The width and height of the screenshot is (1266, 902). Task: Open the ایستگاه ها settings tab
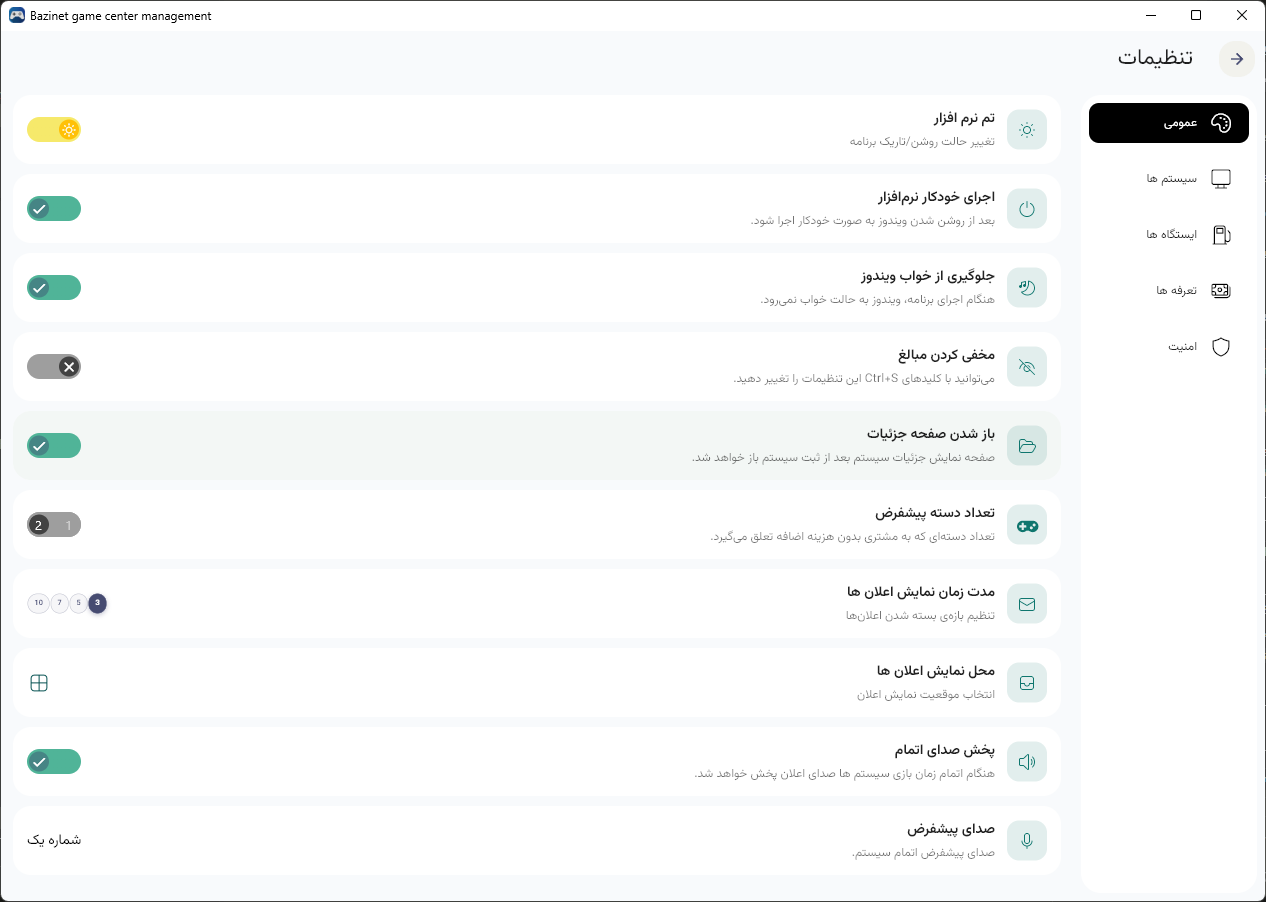click(x=1169, y=235)
